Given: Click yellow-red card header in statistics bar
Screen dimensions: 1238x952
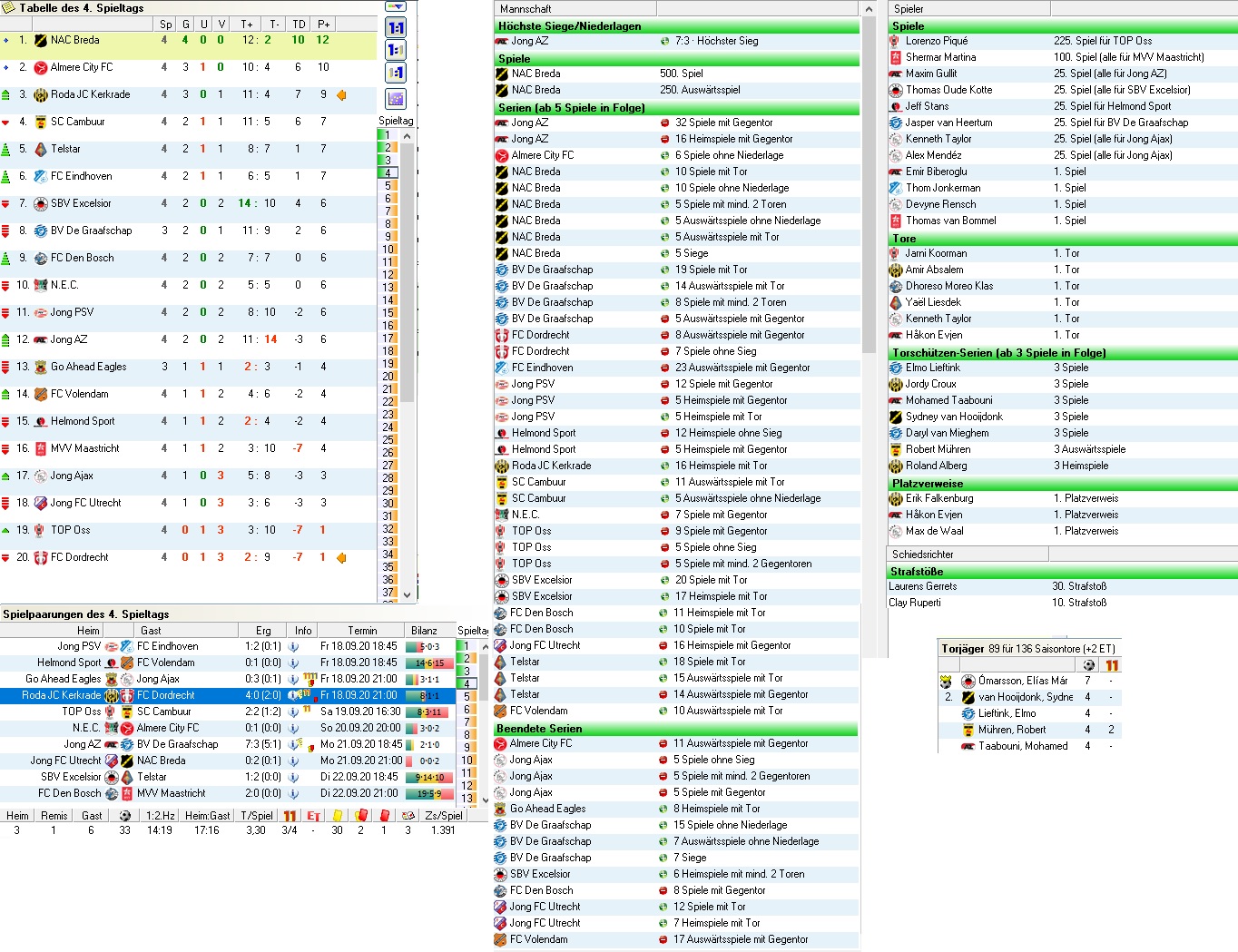Looking at the screenshot, I should tap(360, 816).
